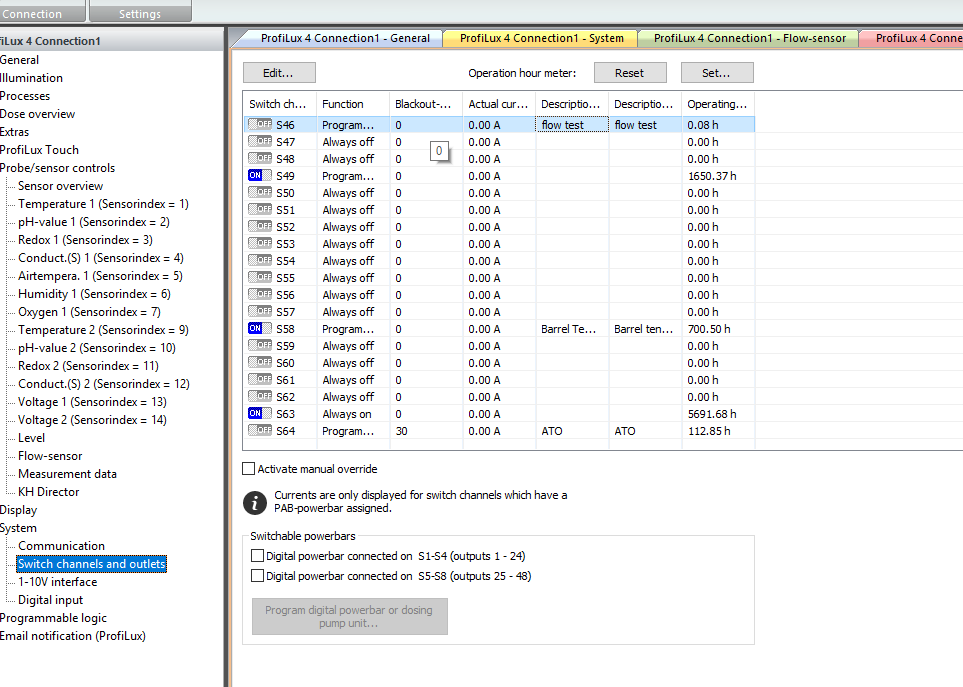Select Illumination in the tree
963x687 pixels.
[31, 78]
